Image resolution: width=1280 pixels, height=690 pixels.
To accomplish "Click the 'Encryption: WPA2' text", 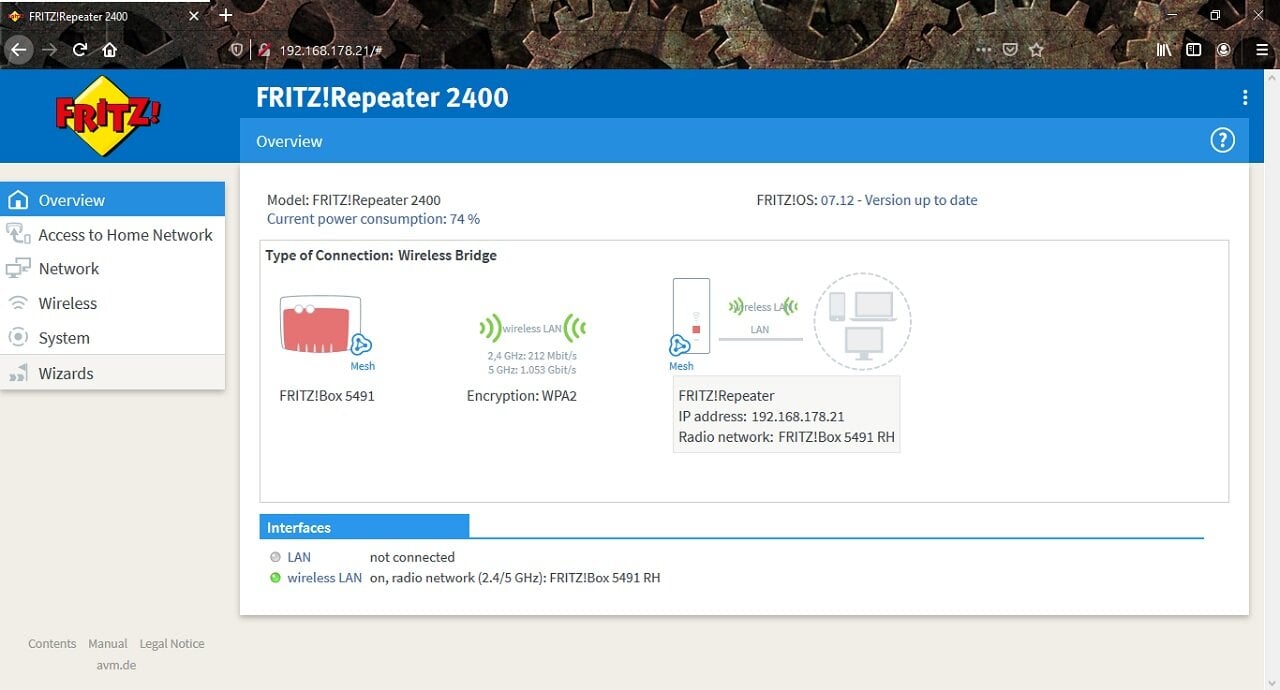I will (x=522, y=396).
